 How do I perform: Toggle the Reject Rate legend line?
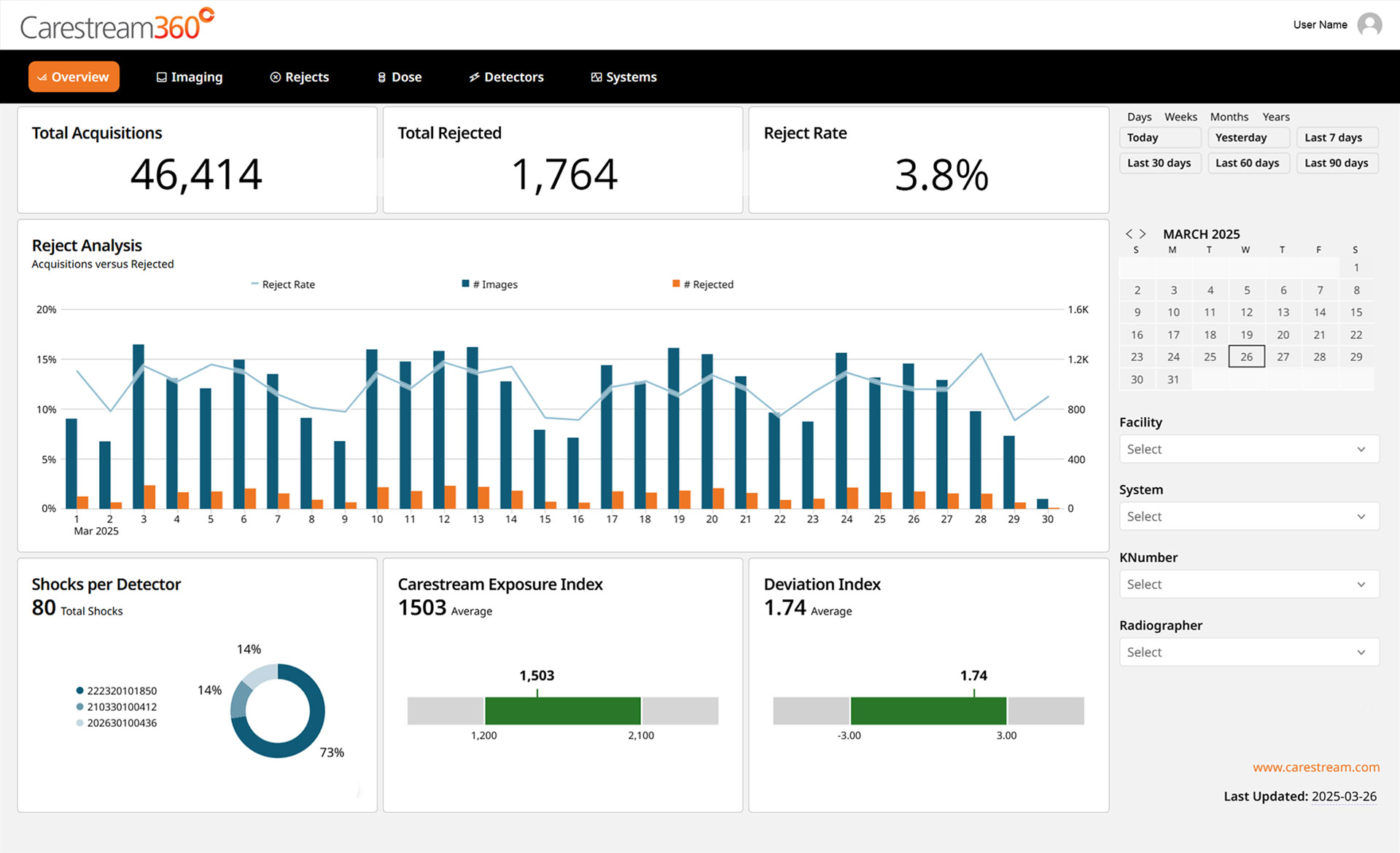click(254, 284)
